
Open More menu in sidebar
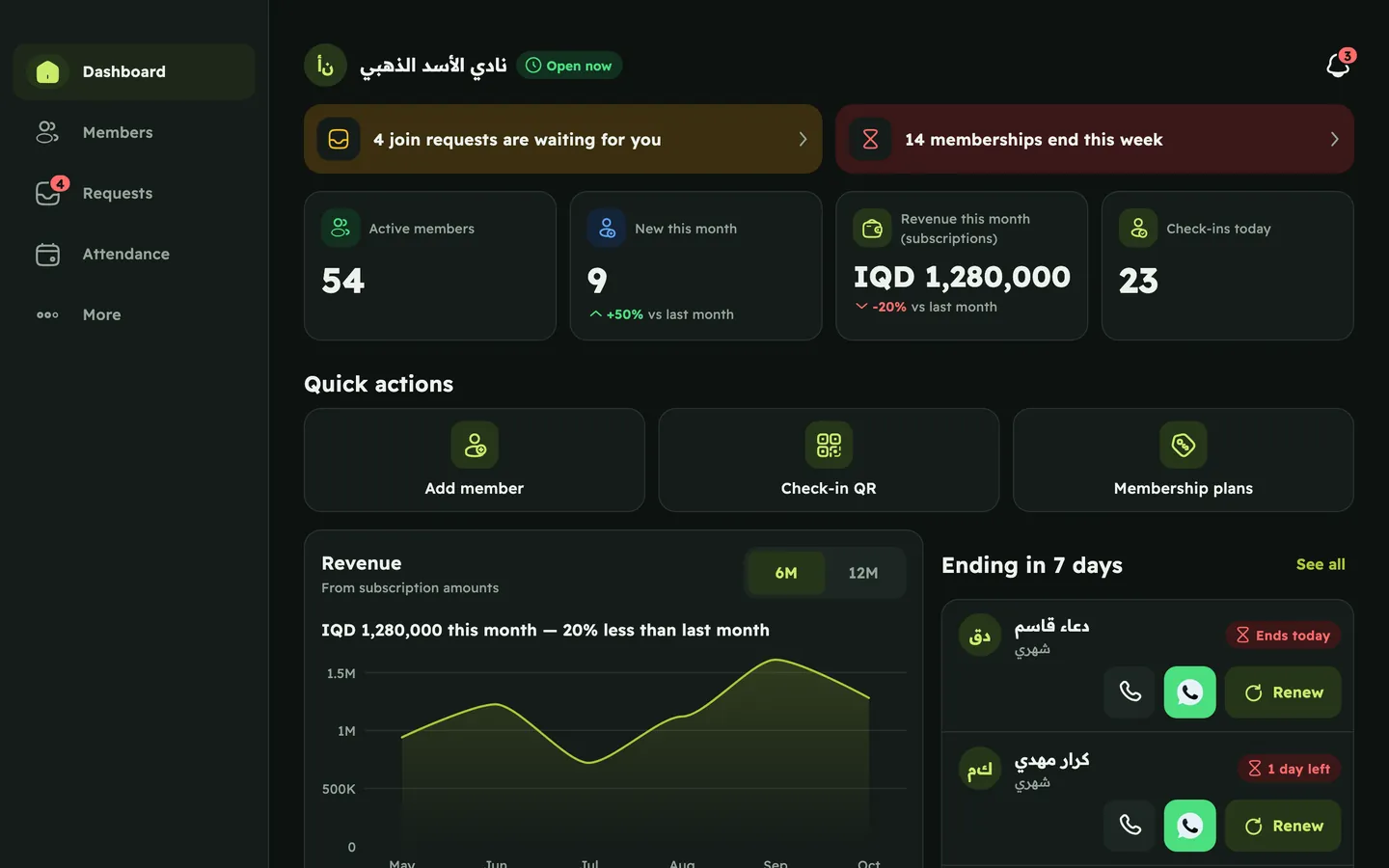coord(134,314)
